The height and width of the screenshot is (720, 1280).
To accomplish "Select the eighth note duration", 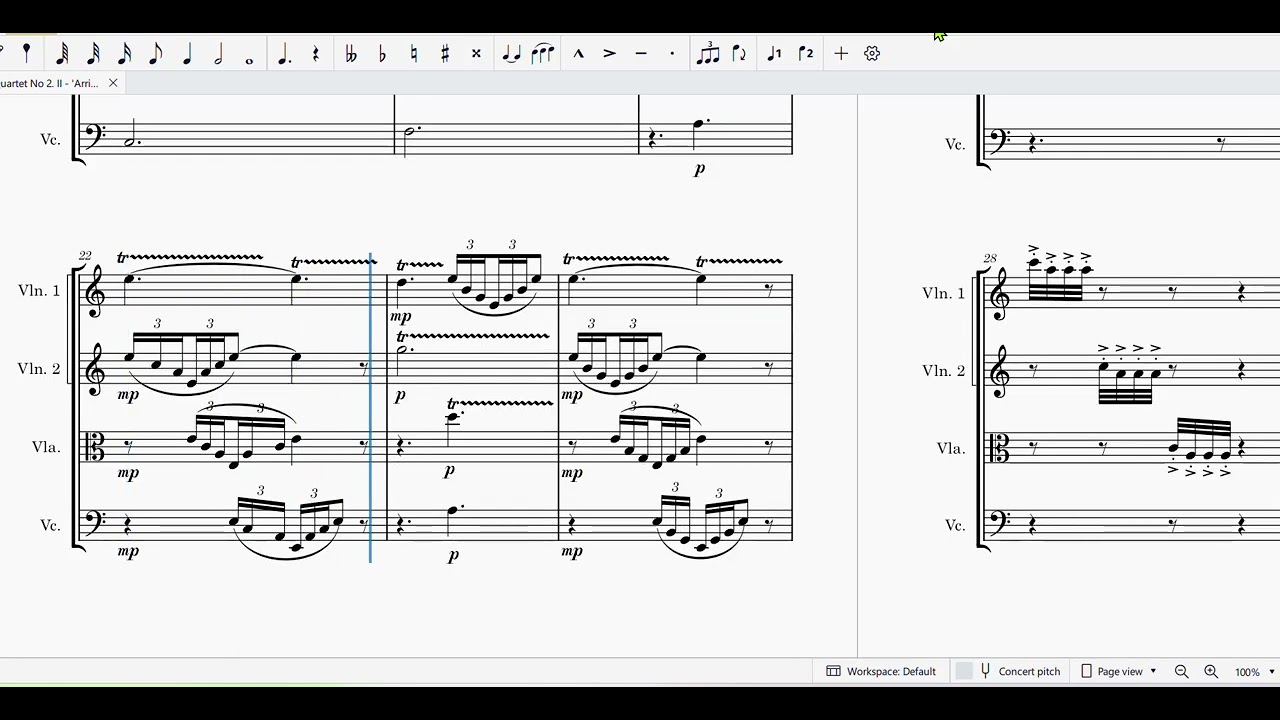I will 156,54.
